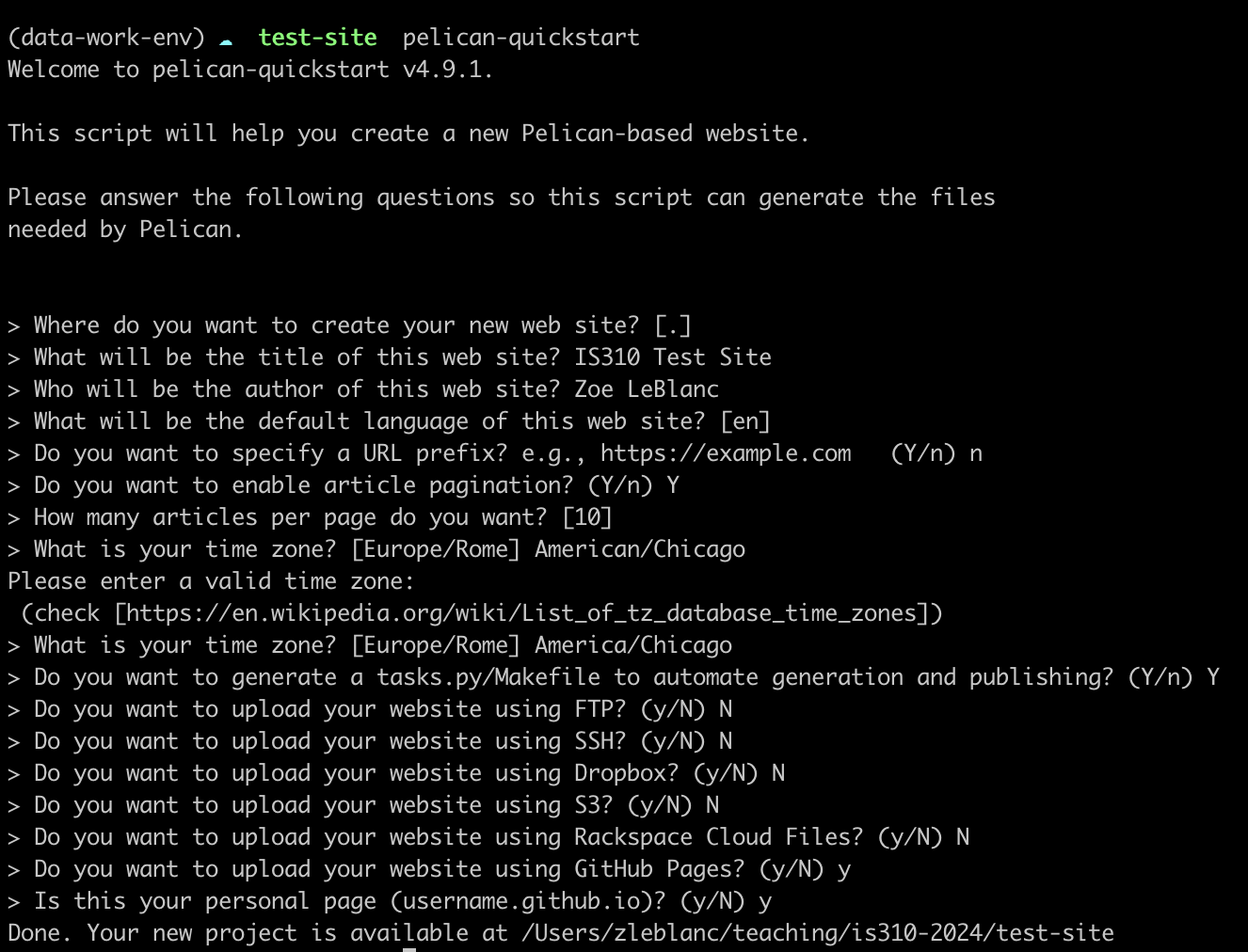Viewport: 1248px width, 952px height.
Task: Click the invalid 'American/Chicago' time zone entry
Action: [640, 549]
